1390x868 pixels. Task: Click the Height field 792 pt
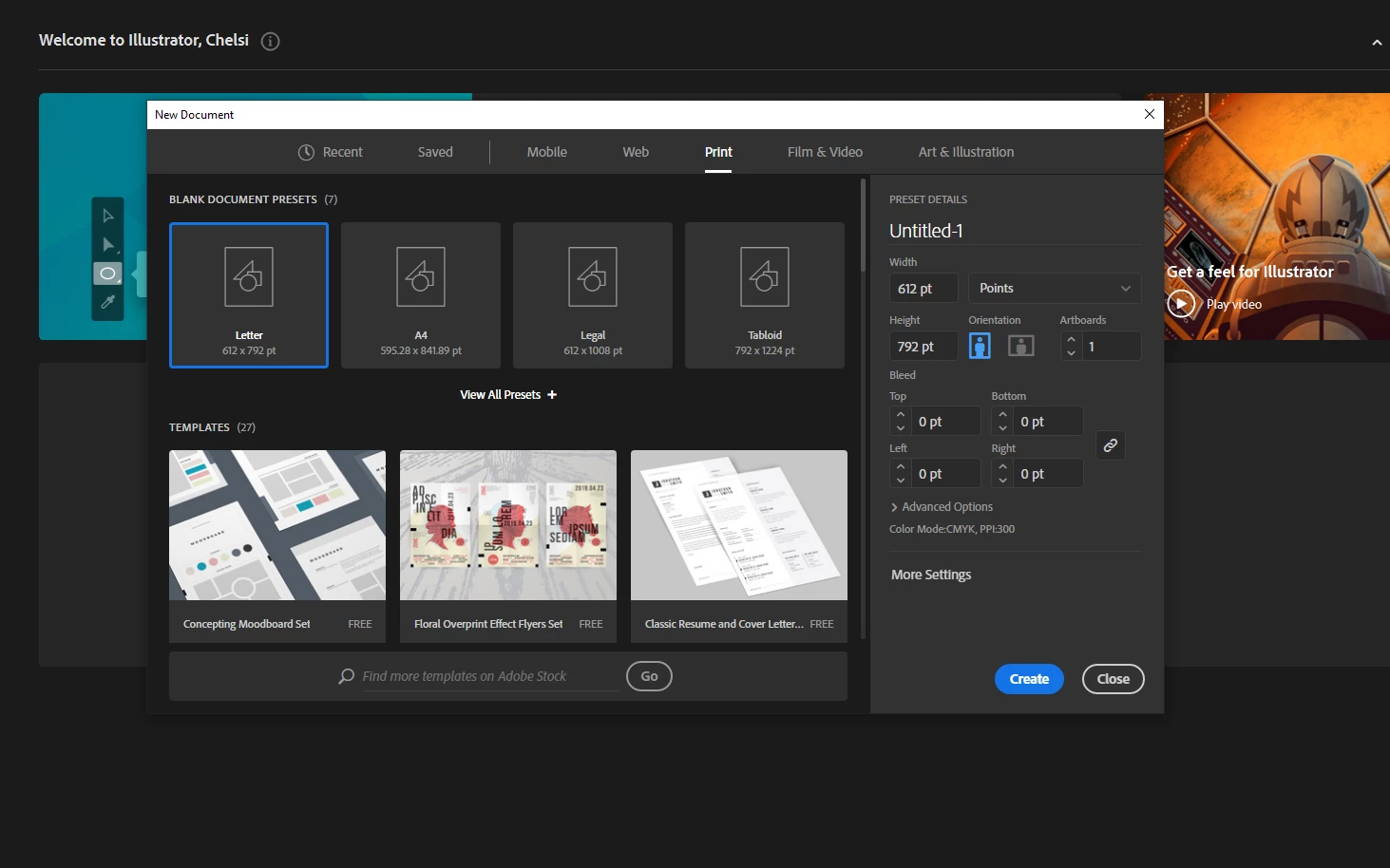pyautogui.click(x=923, y=347)
